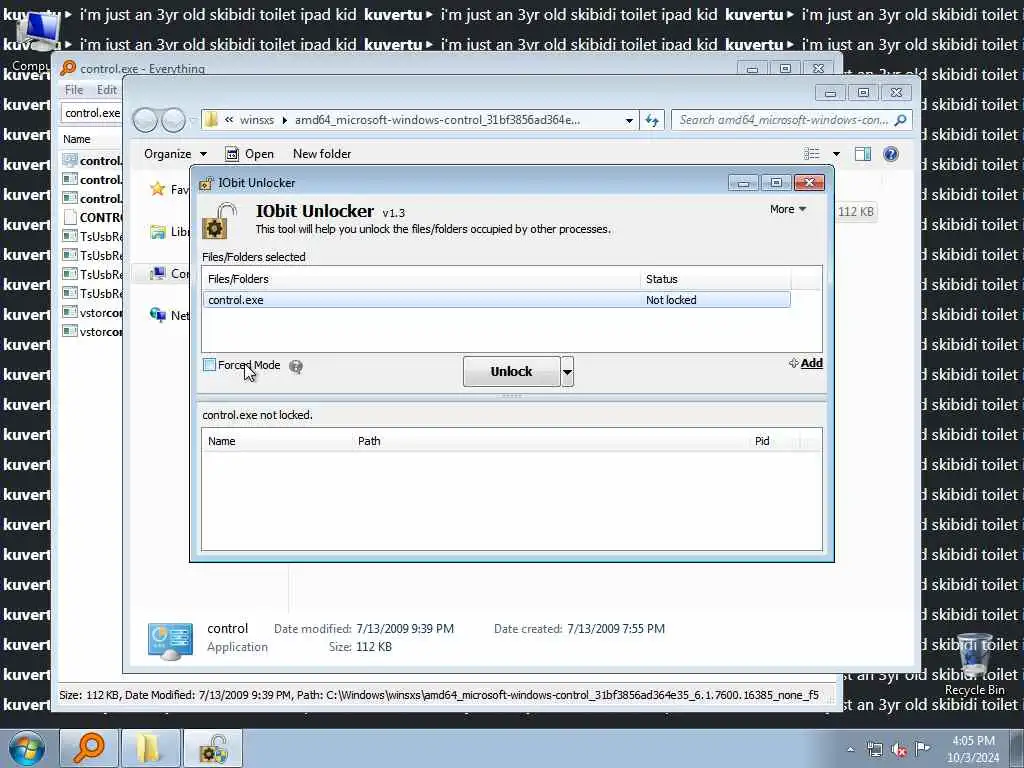Click the Everything title bar magnifier icon
1024x768 pixels.
pos(68,69)
